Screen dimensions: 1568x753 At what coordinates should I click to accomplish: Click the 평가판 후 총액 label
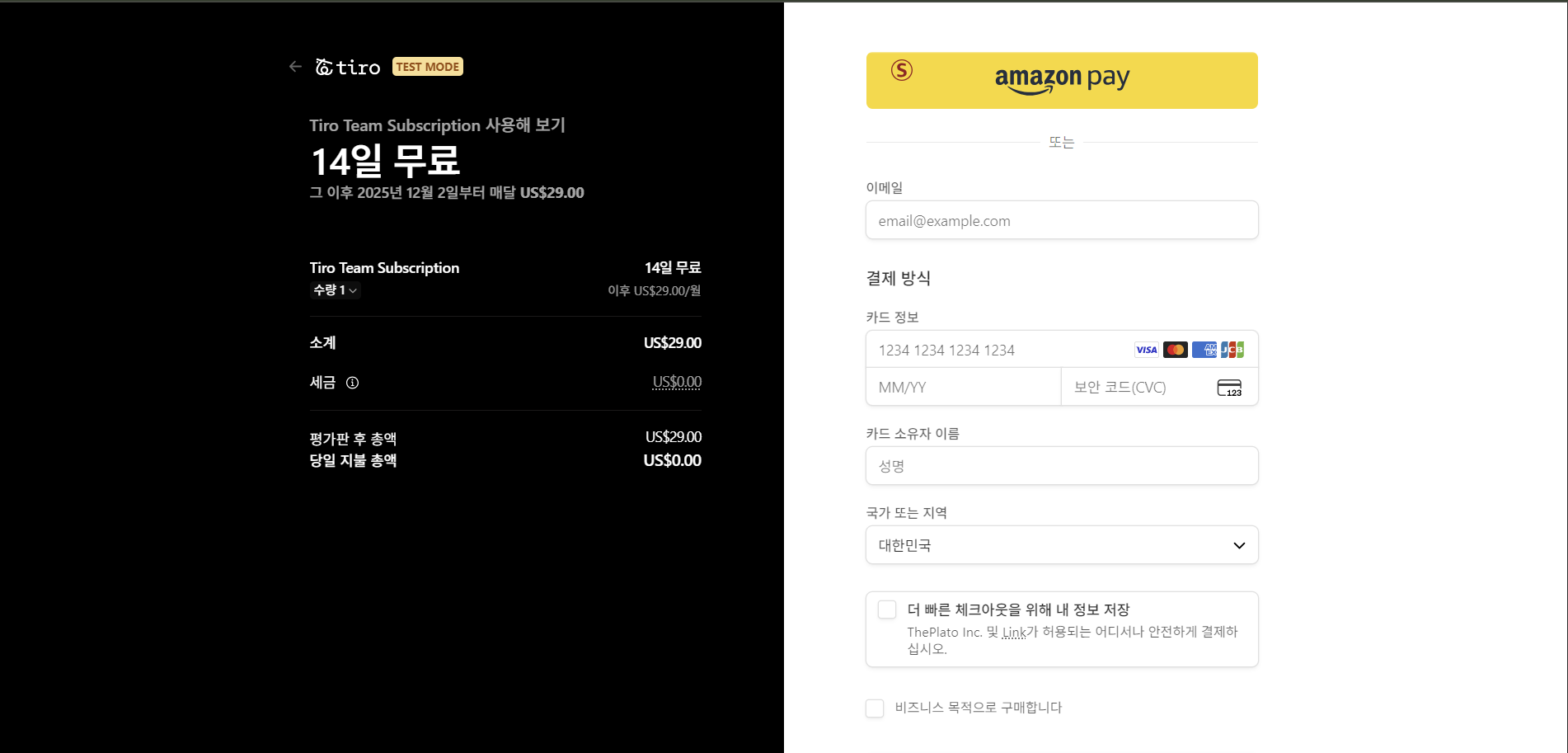pos(353,439)
